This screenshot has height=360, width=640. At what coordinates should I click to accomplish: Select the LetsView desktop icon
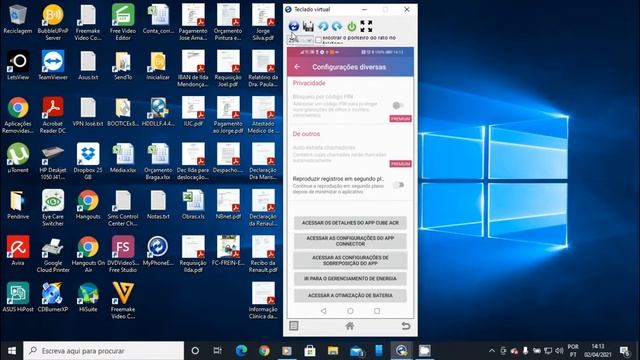(18, 64)
